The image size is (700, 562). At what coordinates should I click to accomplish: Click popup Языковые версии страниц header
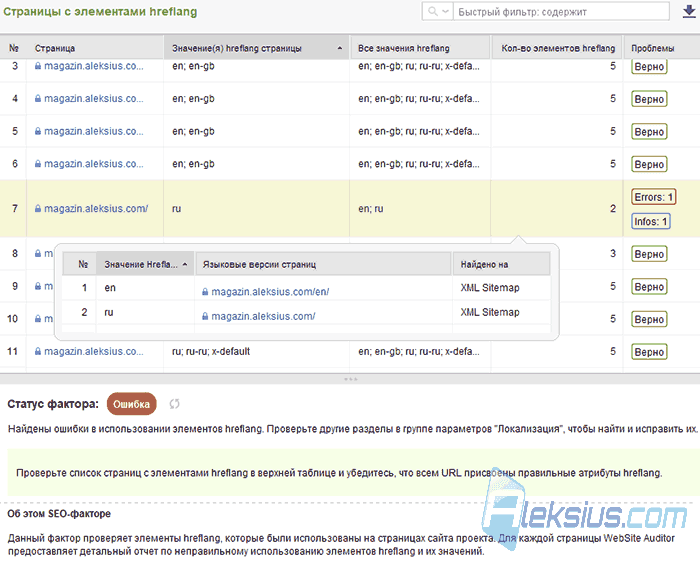pos(323,264)
